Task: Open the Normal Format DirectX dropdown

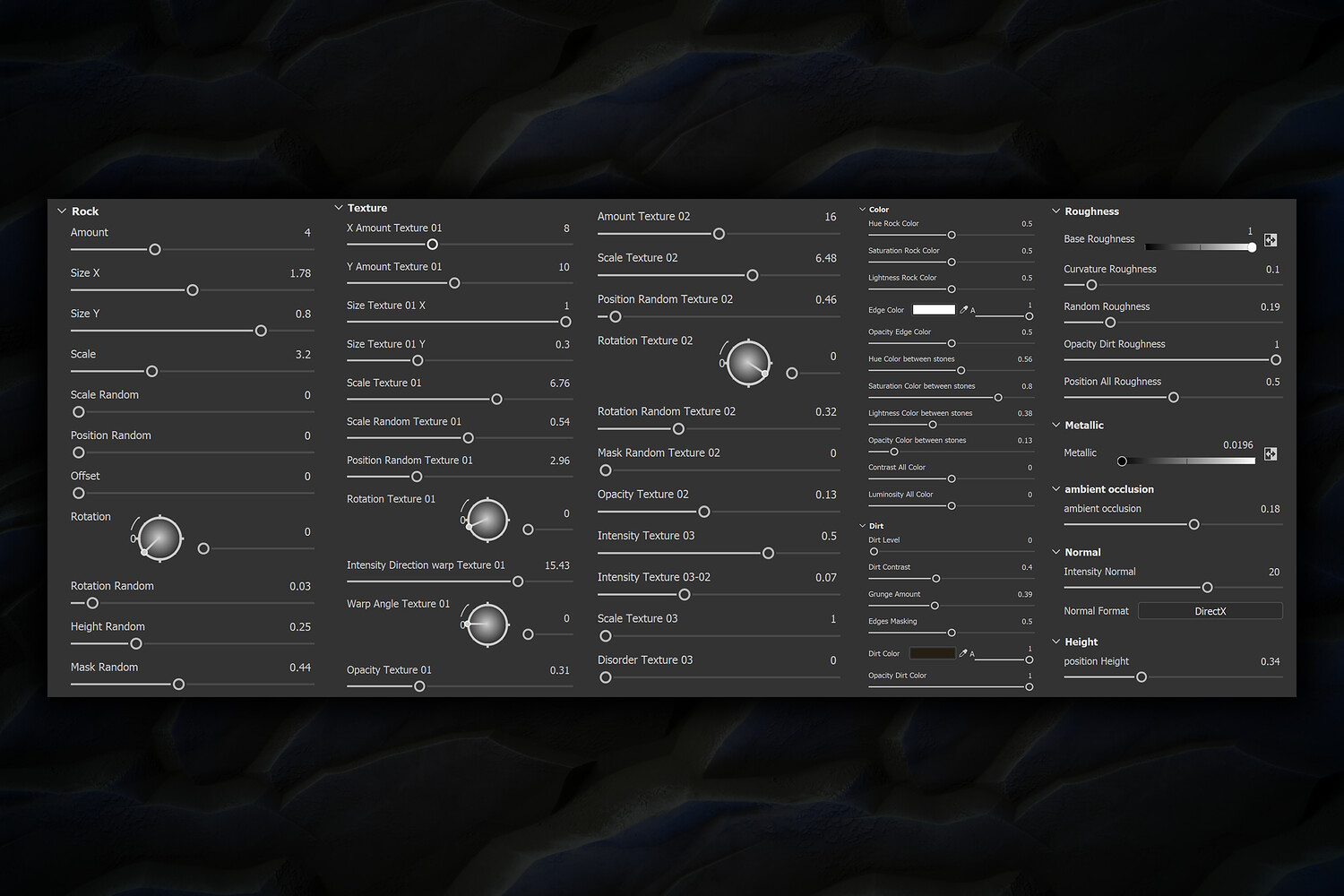Action: click(x=1210, y=611)
